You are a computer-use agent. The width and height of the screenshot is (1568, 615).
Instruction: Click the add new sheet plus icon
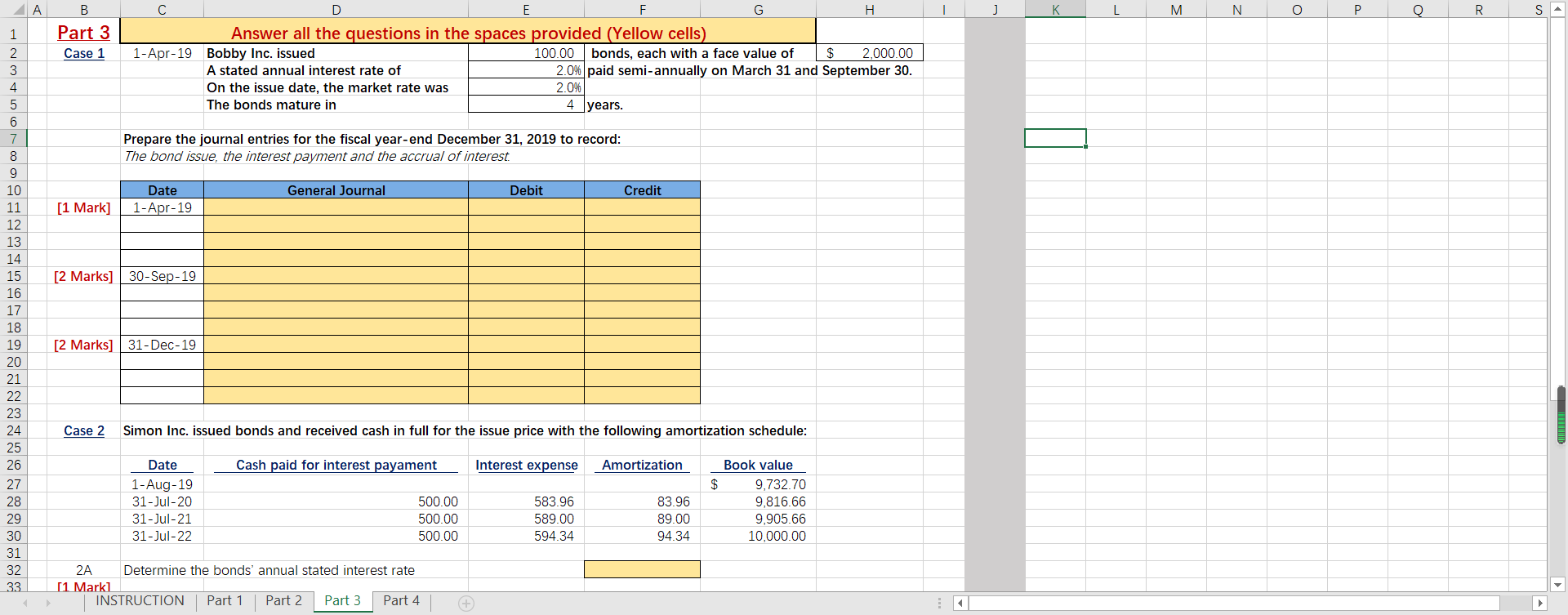click(466, 604)
